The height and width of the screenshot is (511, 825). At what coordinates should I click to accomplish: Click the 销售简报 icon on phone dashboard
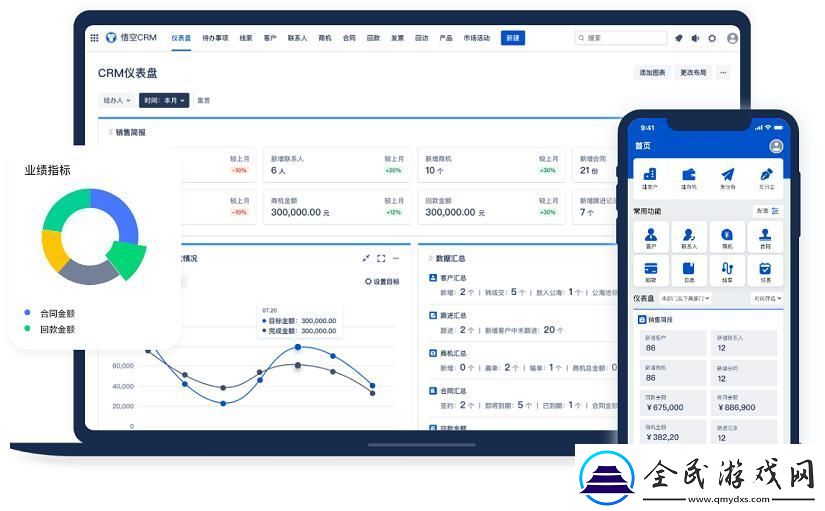point(641,319)
